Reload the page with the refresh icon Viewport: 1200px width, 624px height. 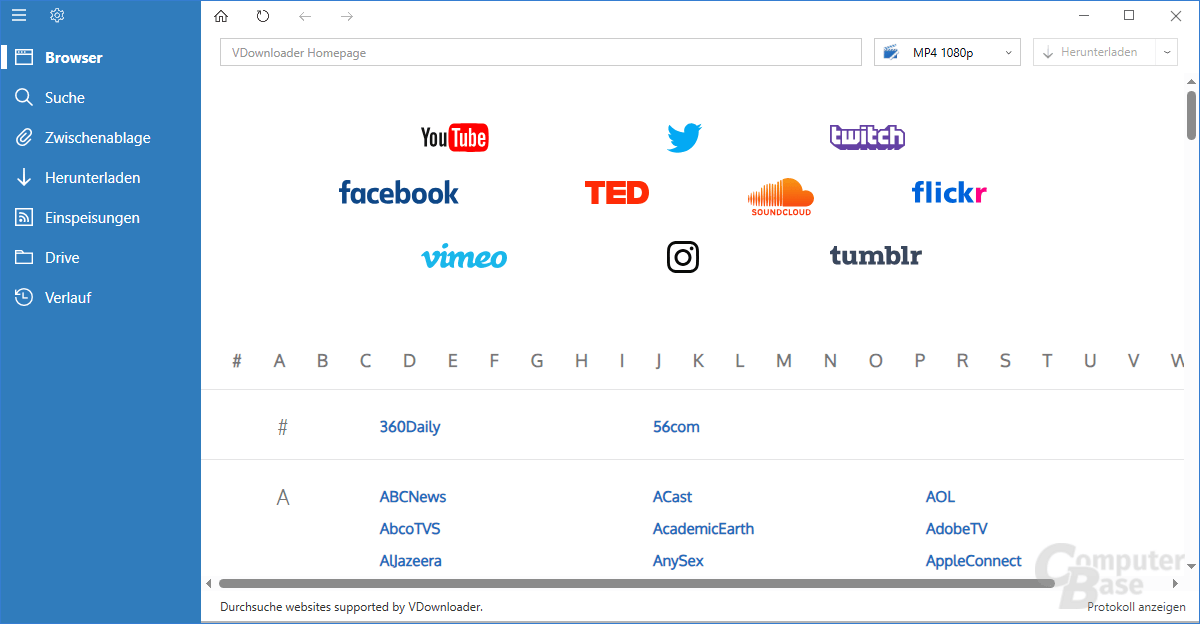click(x=263, y=16)
